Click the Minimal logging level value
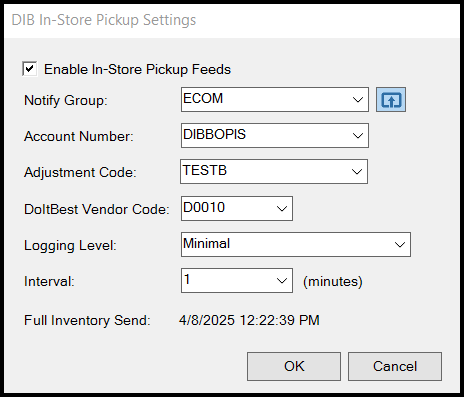 point(207,243)
